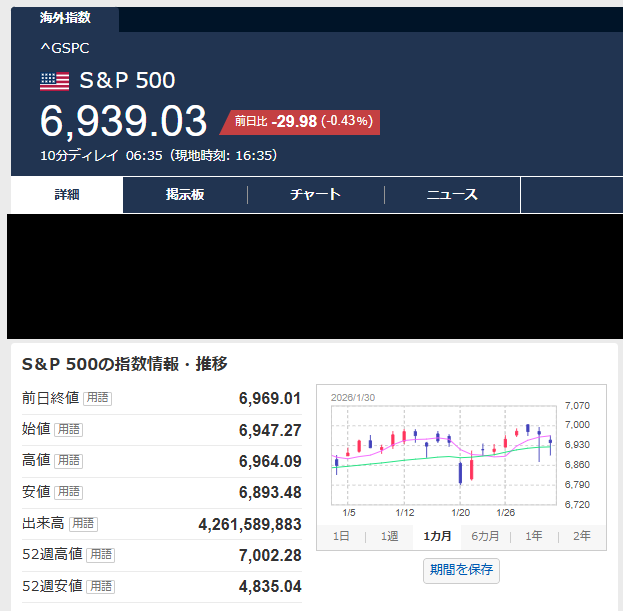Click 用語 tag next to 高値

[x=69, y=461]
